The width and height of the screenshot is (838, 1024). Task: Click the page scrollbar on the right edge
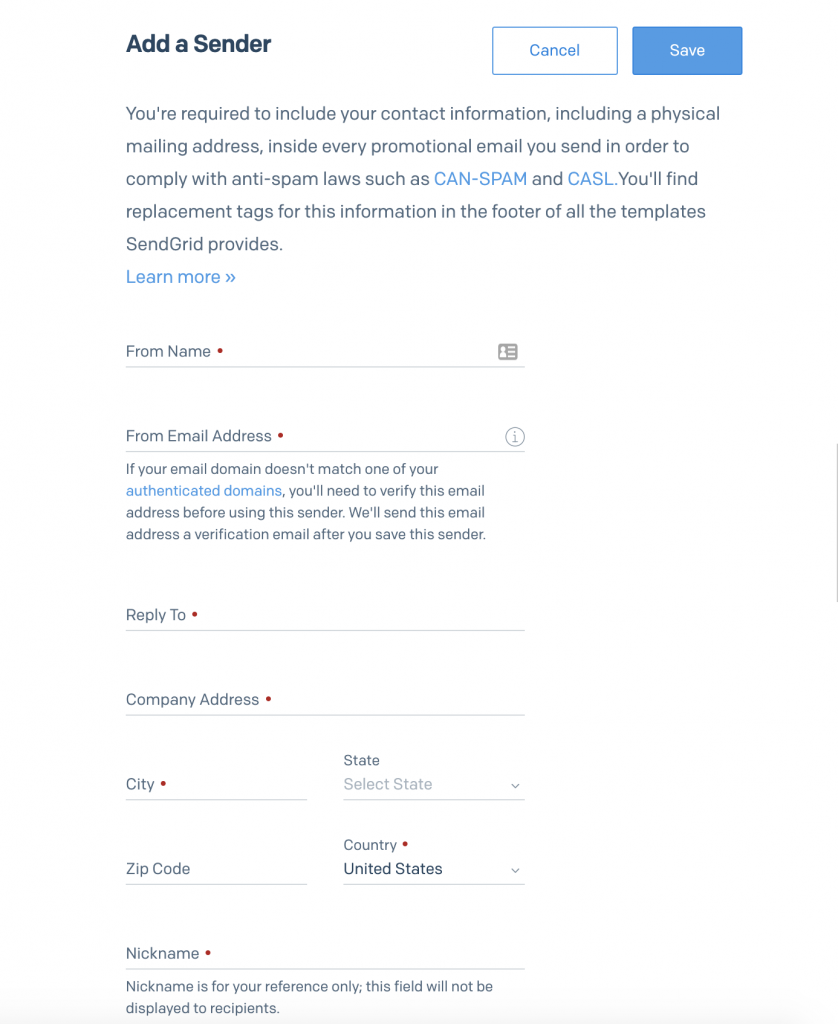point(837,522)
